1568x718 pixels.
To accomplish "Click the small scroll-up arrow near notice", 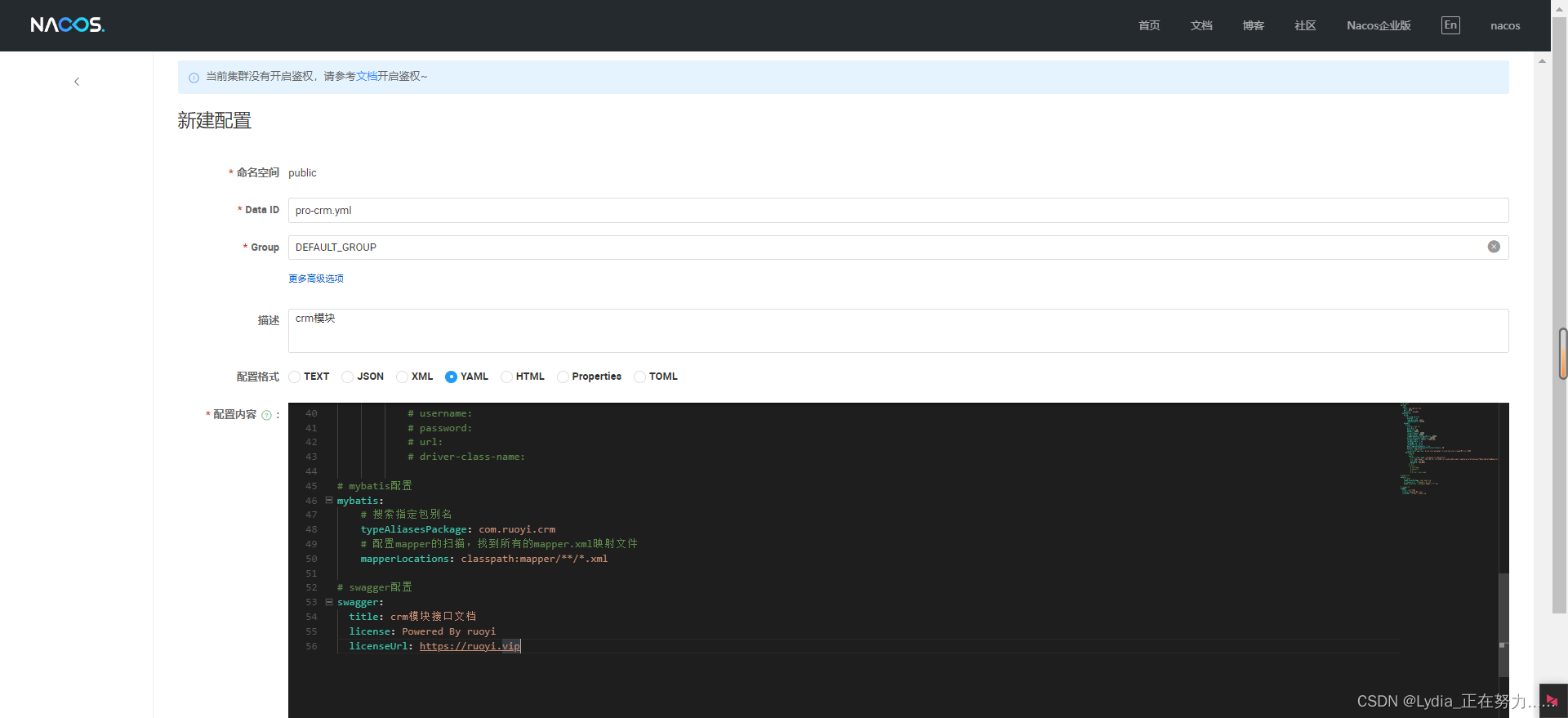I will 1542,61.
